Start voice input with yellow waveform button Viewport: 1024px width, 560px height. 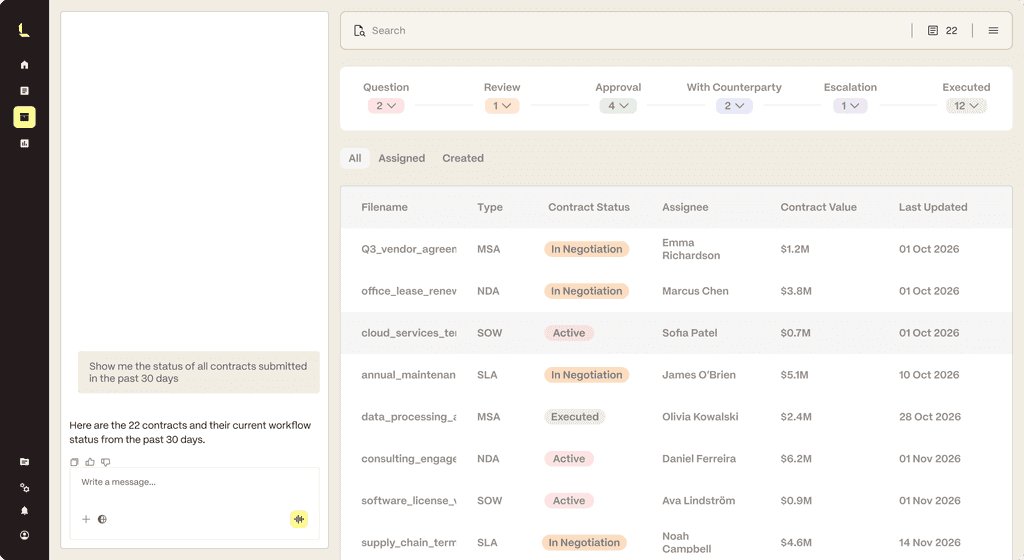298,519
